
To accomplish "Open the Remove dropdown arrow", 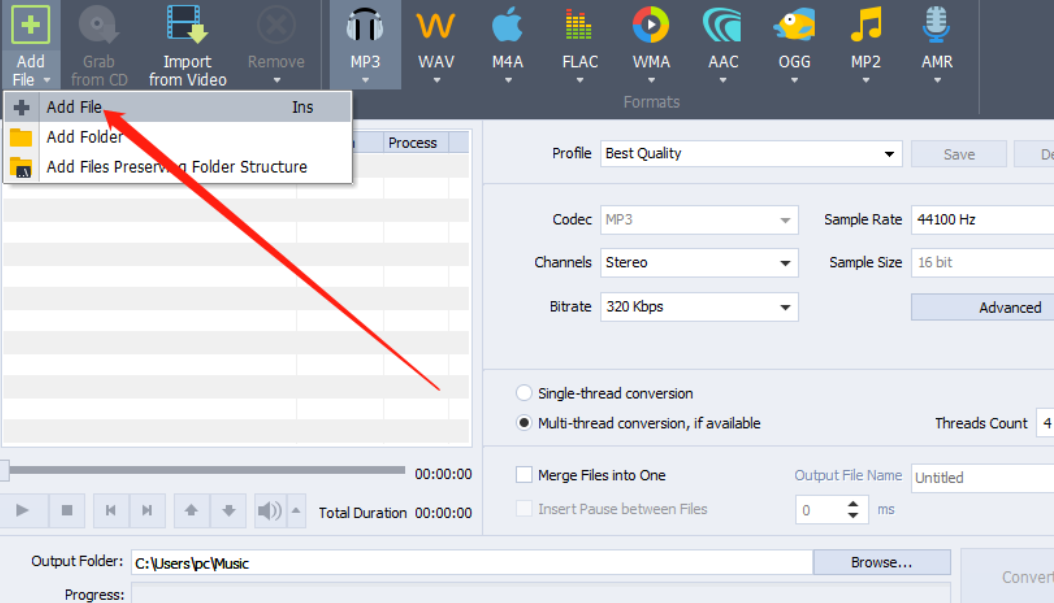I will 276,81.
